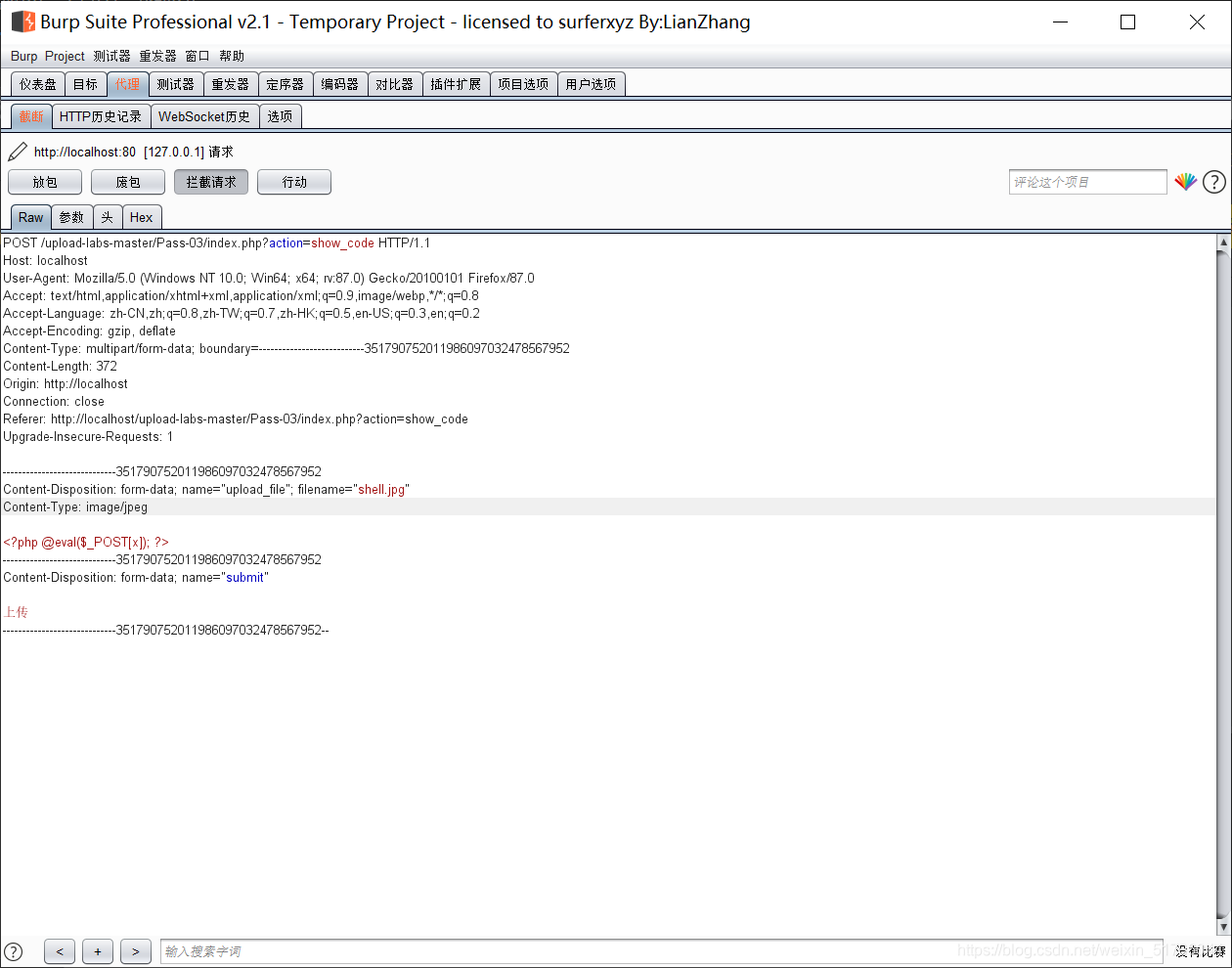Click the scrollbar down arrow in request editor

pyautogui.click(x=1223, y=927)
